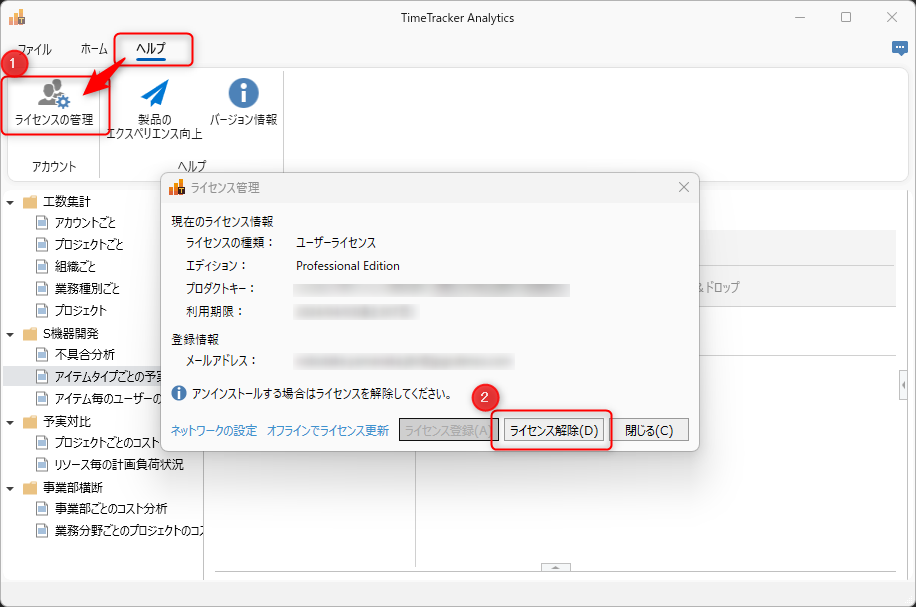
Task: Click the Product Experience Improvement paper-plane icon
Action: coord(154,95)
